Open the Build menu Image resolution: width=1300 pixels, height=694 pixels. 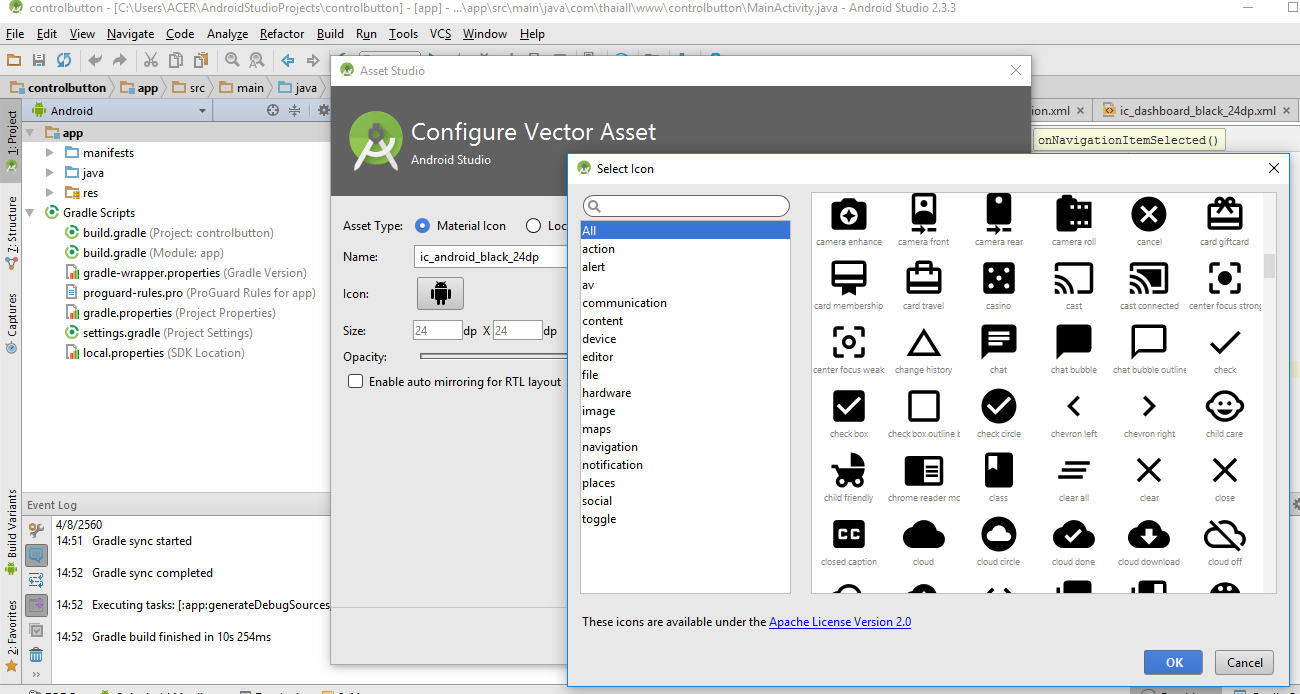(330, 34)
